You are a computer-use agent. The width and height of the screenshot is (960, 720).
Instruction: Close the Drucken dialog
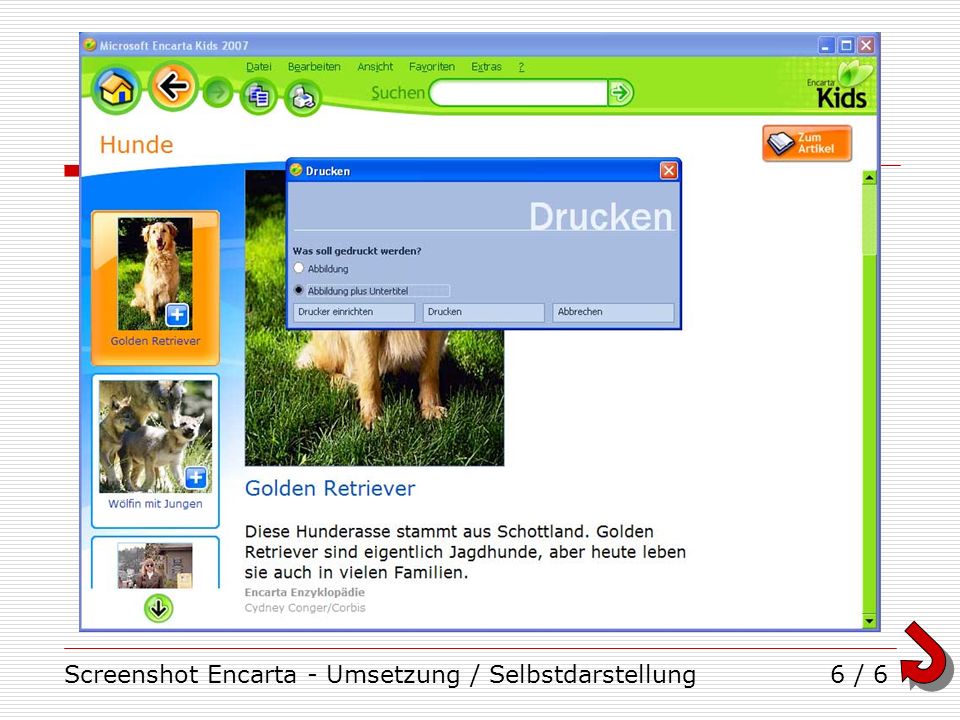tap(669, 170)
